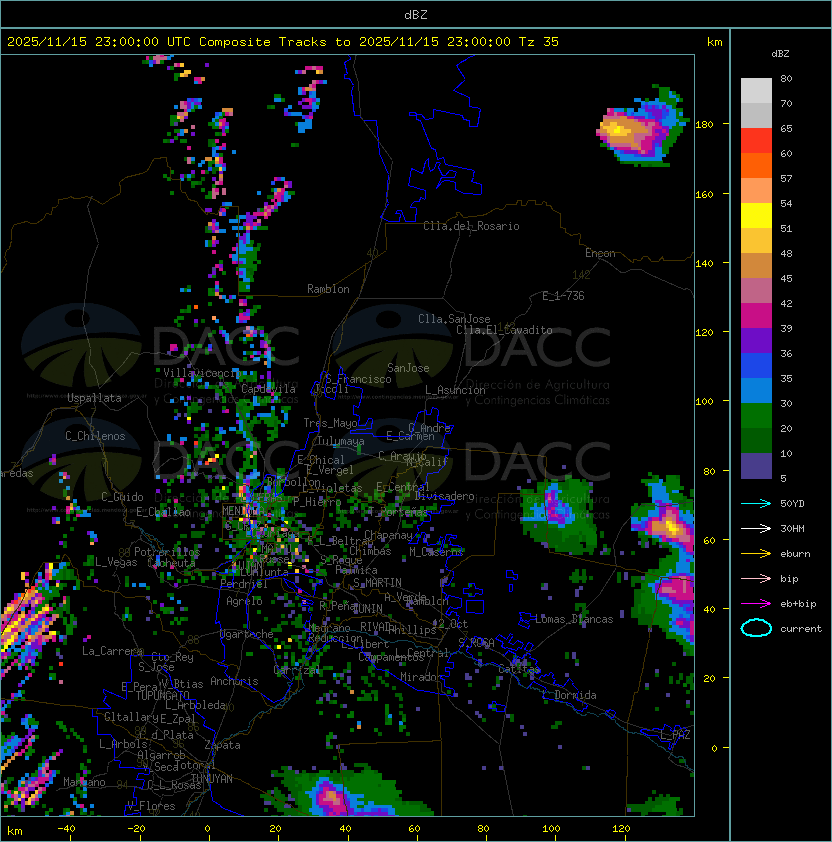Click the 'Uspallata' place label
The width and height of the screenshot is (832, 842).
pyautogui.click(x=94, y=398)
